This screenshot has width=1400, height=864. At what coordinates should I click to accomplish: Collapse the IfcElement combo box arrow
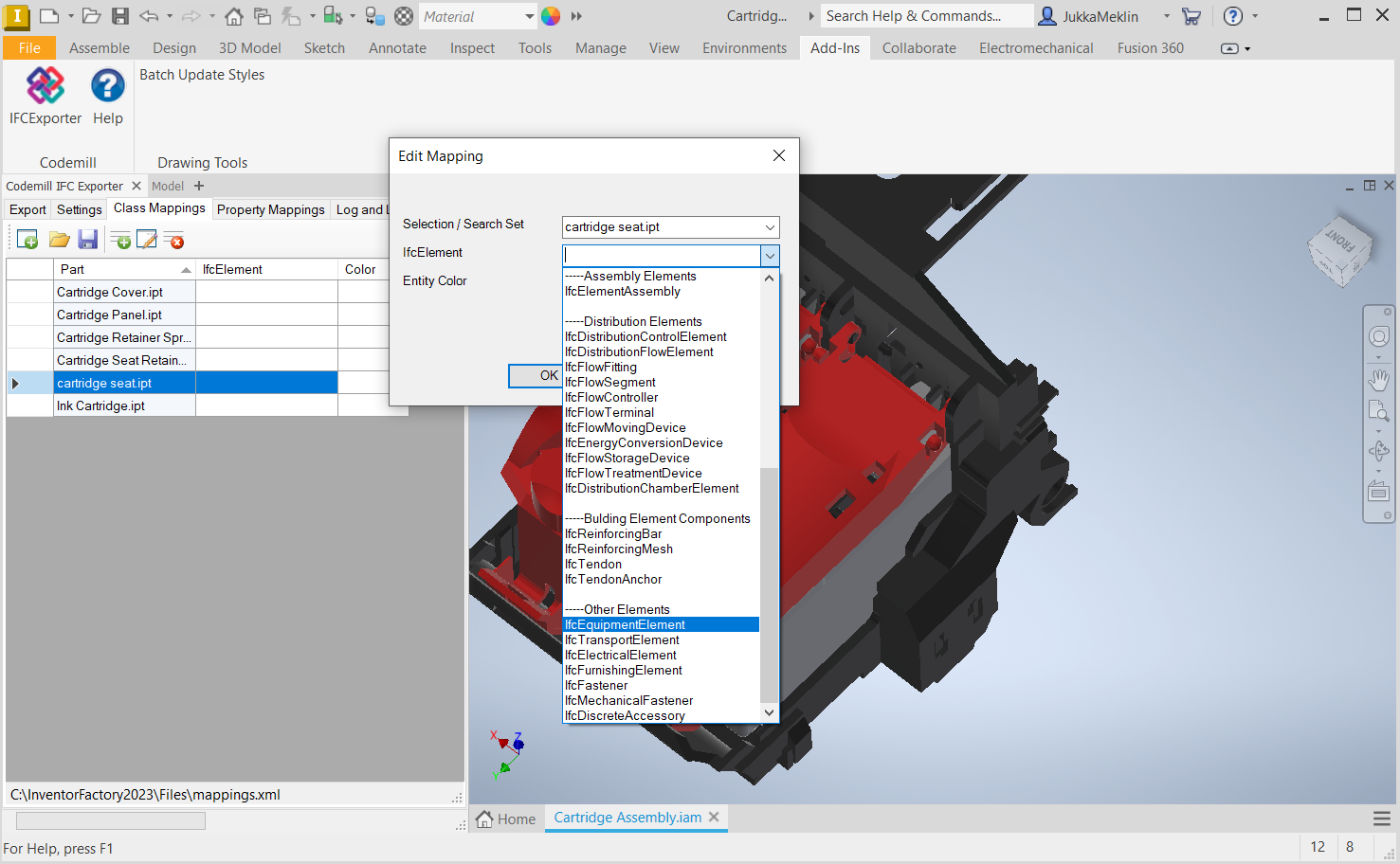click(770, 256)
